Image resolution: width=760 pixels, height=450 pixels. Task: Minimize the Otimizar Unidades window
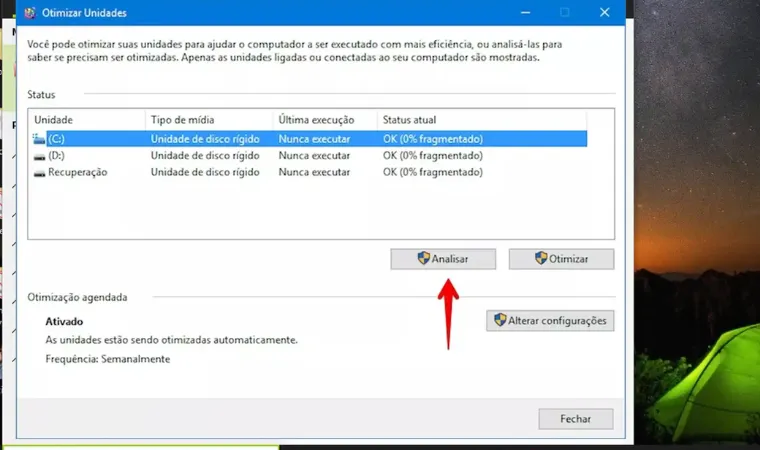(x=525, y=13)
